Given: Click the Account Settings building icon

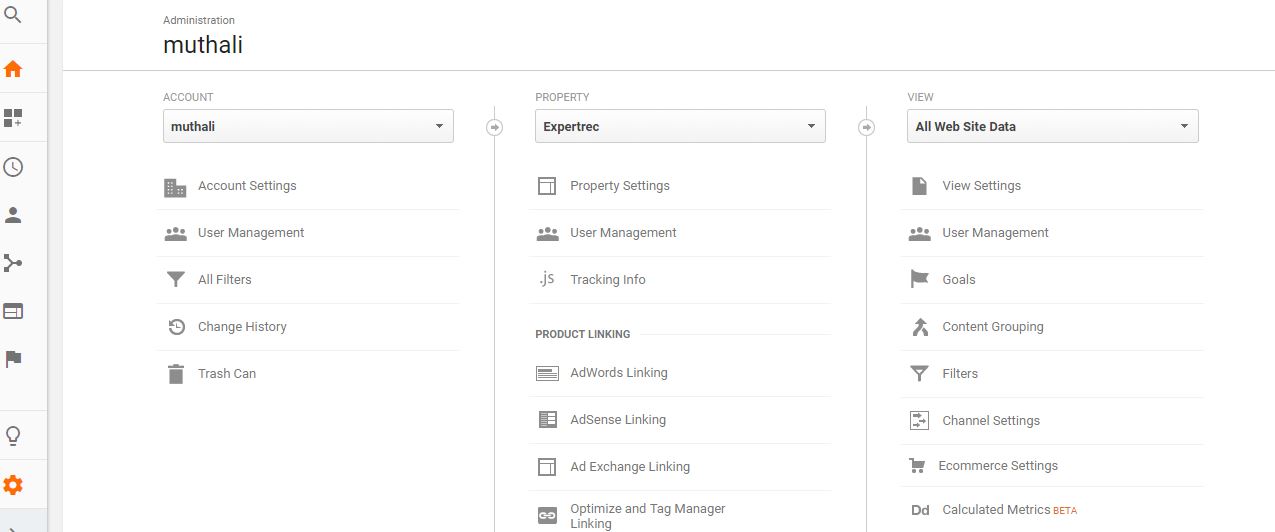Looking at the screenshot, I should point(175,187).
